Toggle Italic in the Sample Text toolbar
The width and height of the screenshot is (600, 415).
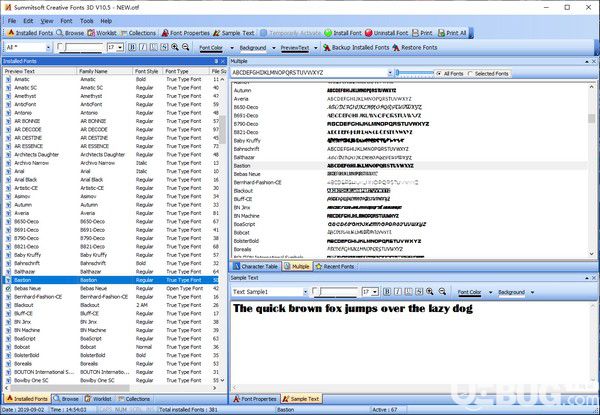coord(398,291)
